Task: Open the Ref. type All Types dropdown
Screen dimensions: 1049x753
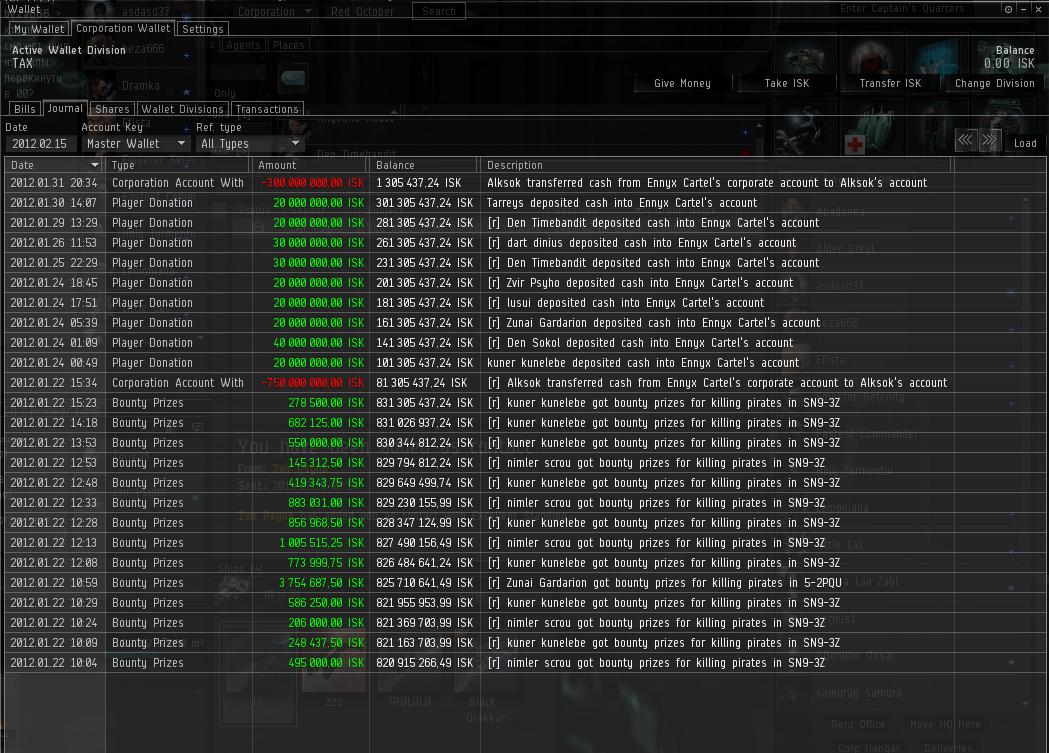Action: pos(250,144)
